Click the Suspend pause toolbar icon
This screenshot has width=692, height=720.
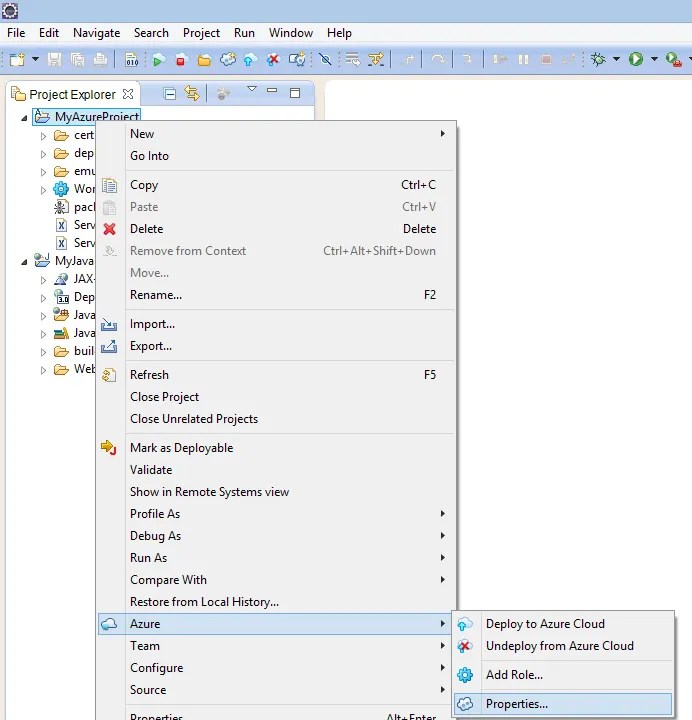[523, 59]
